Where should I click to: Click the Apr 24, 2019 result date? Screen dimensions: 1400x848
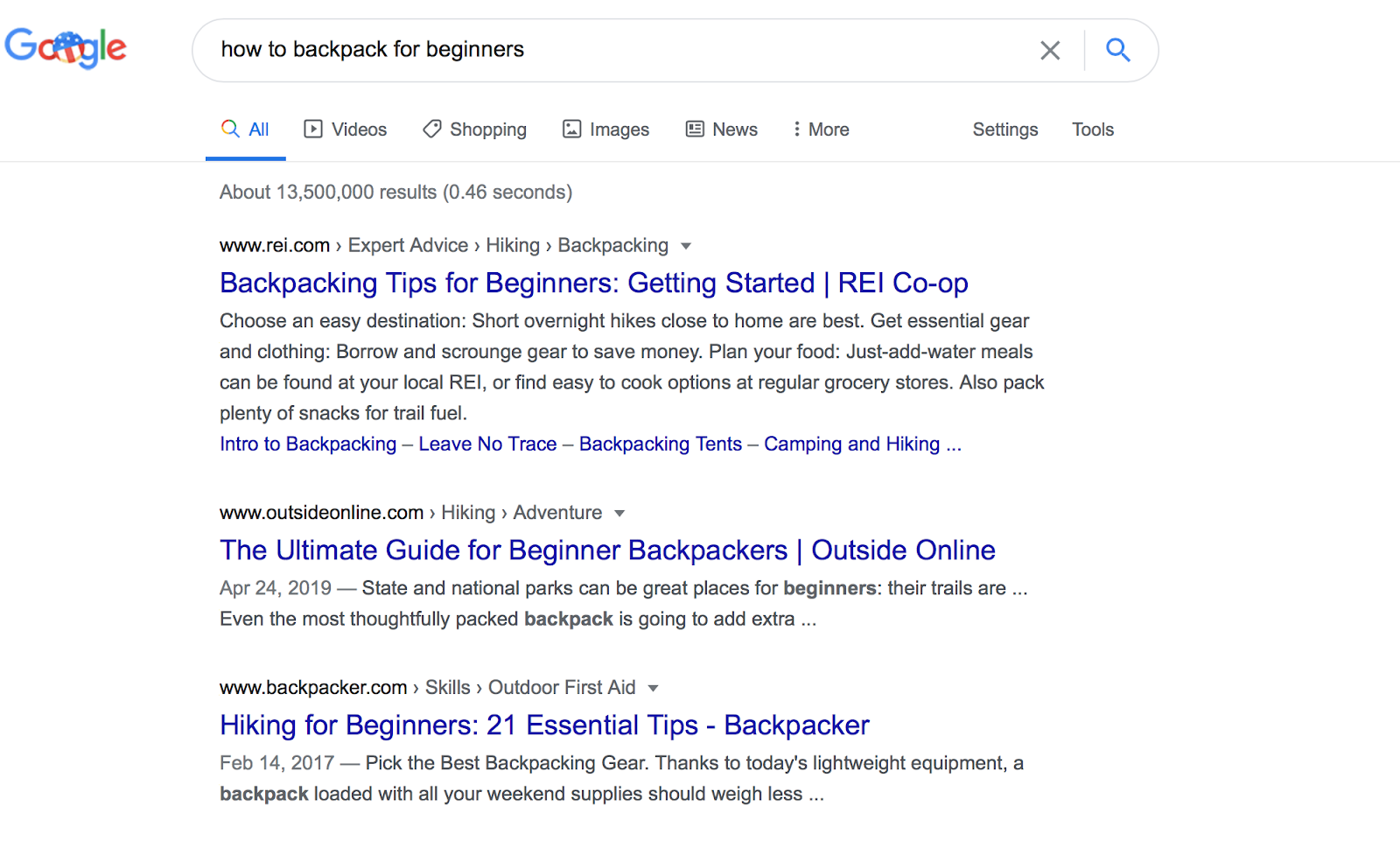[x=276, y=588]
